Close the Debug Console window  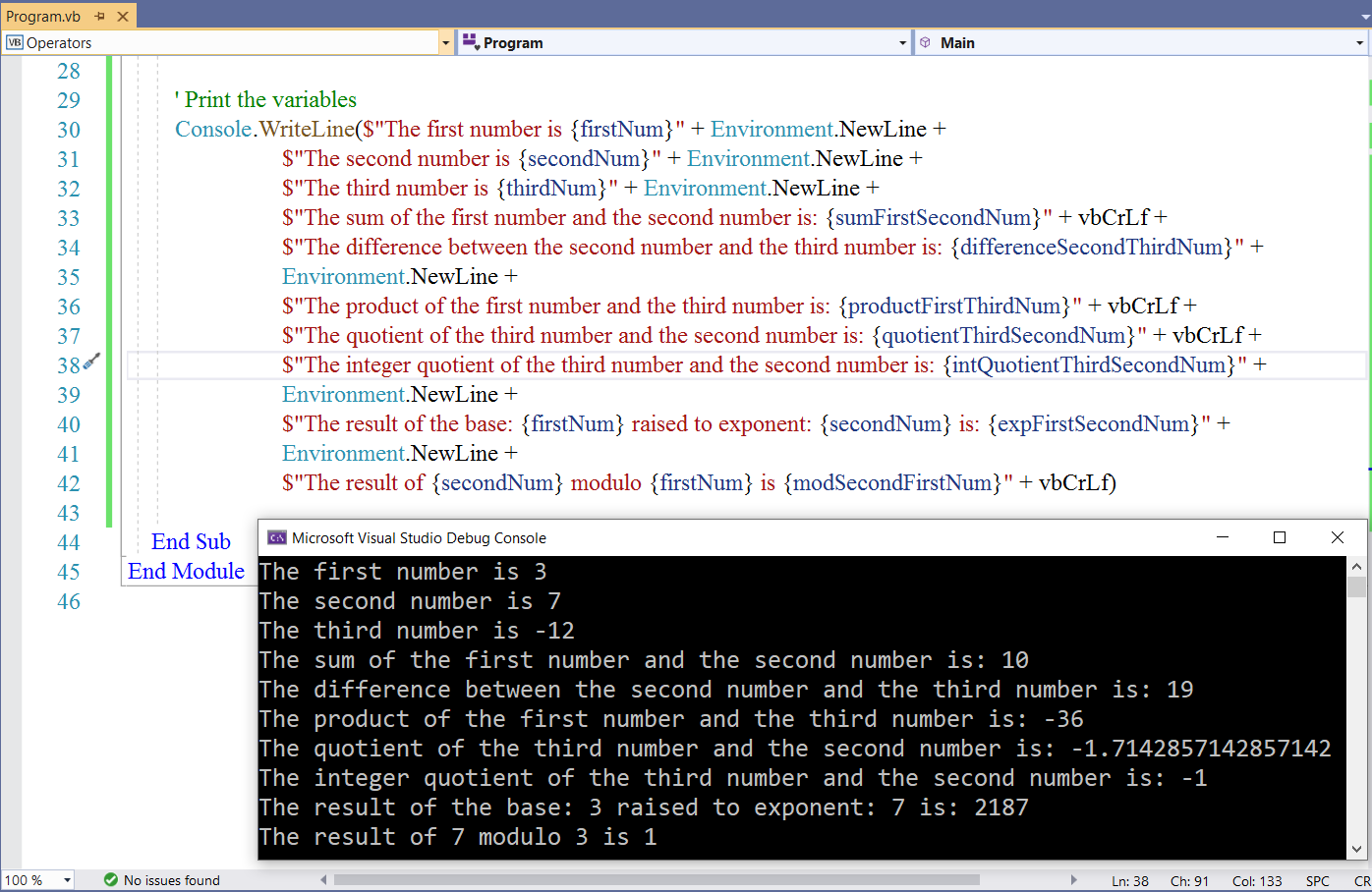(1337, 537)
